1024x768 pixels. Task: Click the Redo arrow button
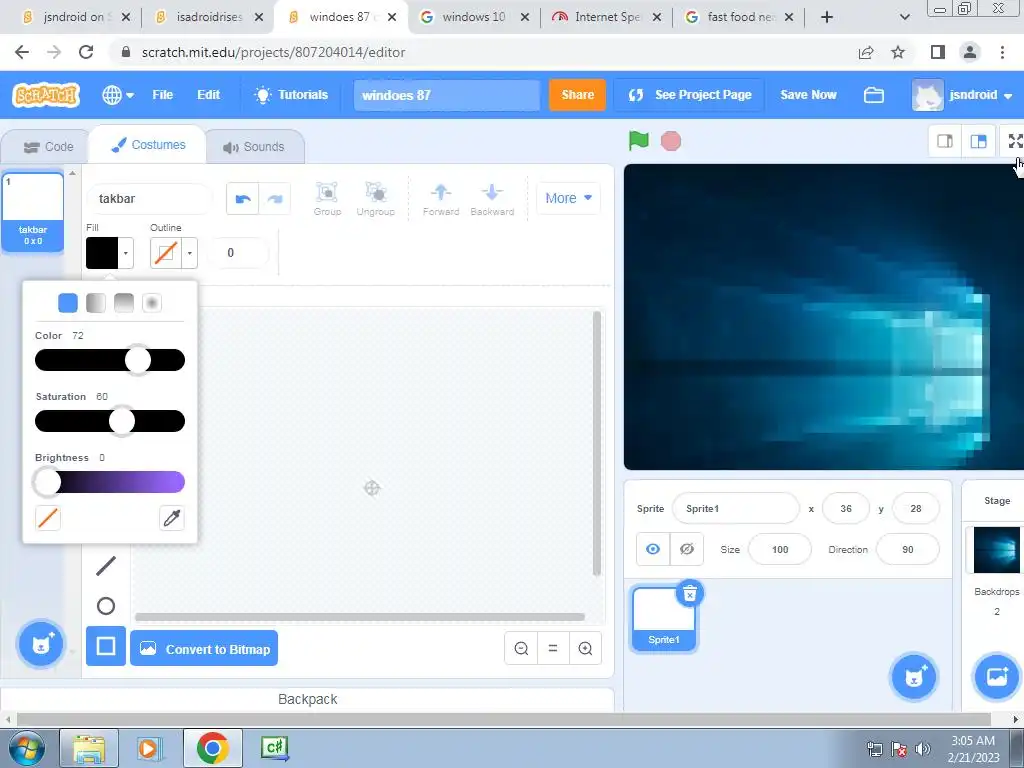click(275, 199)
